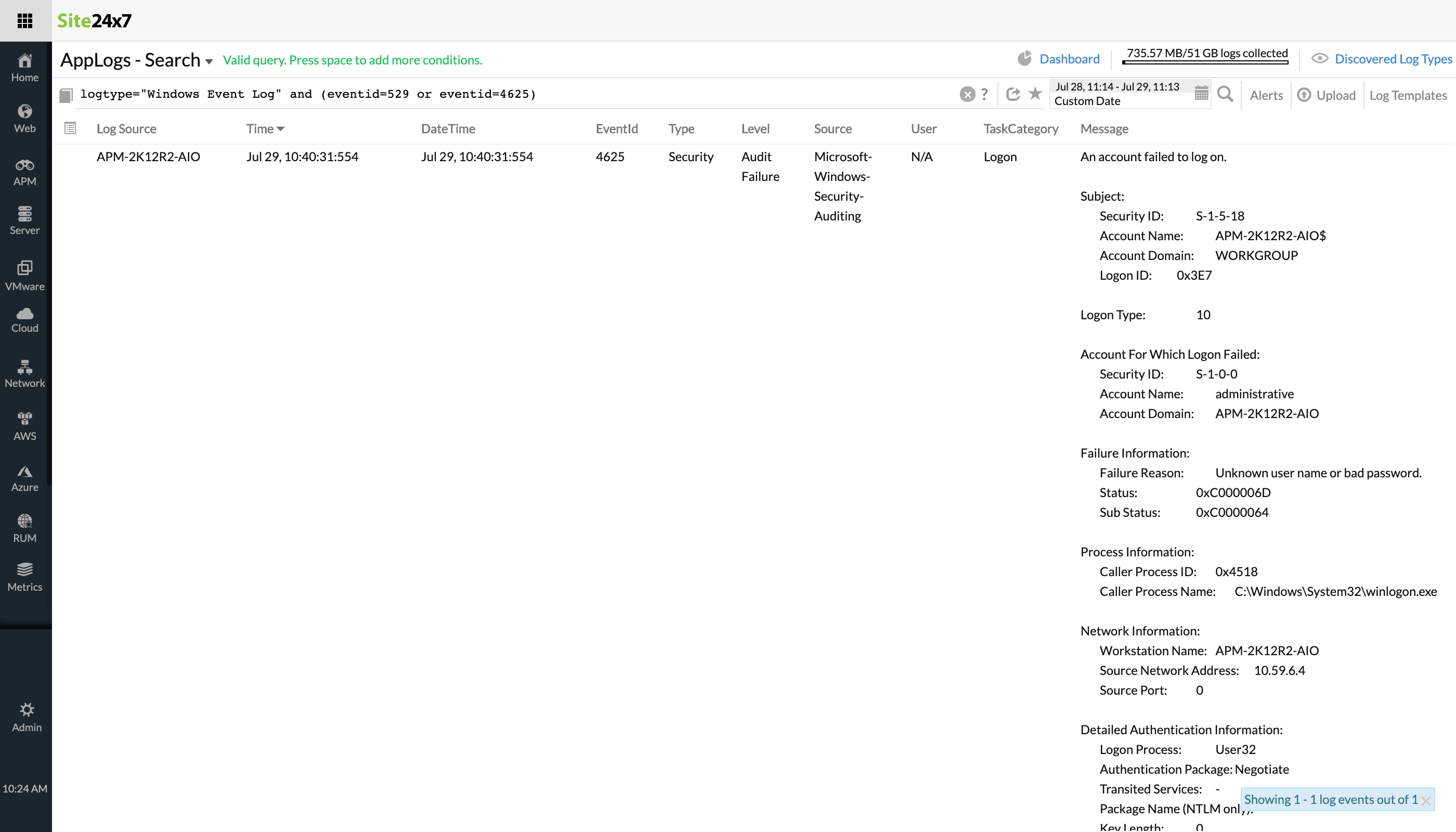Star the current search query
The width and height of the screenshot is (1456, 832).
(x=1034, y=94)
